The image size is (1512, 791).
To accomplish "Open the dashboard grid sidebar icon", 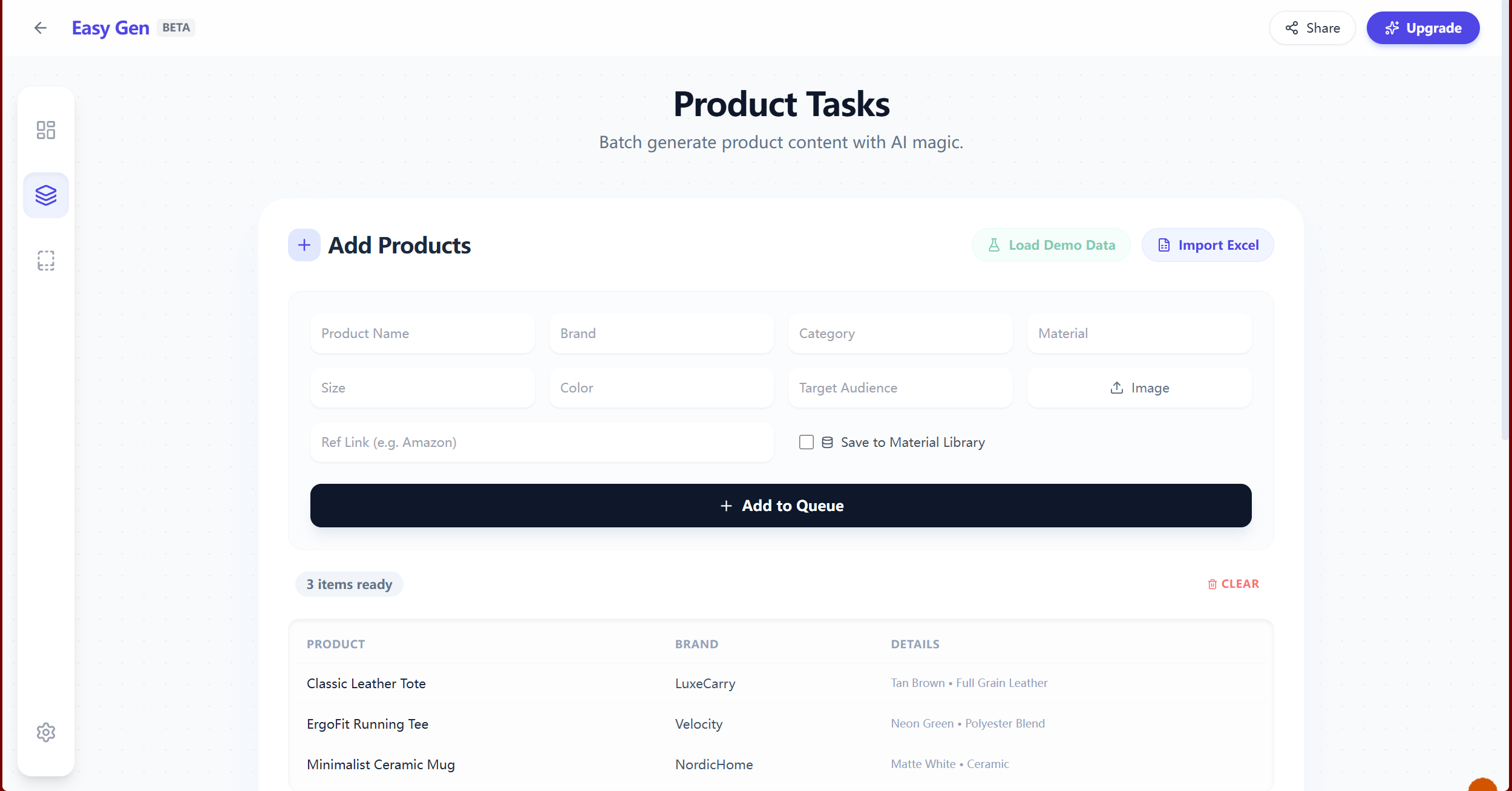I will click(46, 130).
